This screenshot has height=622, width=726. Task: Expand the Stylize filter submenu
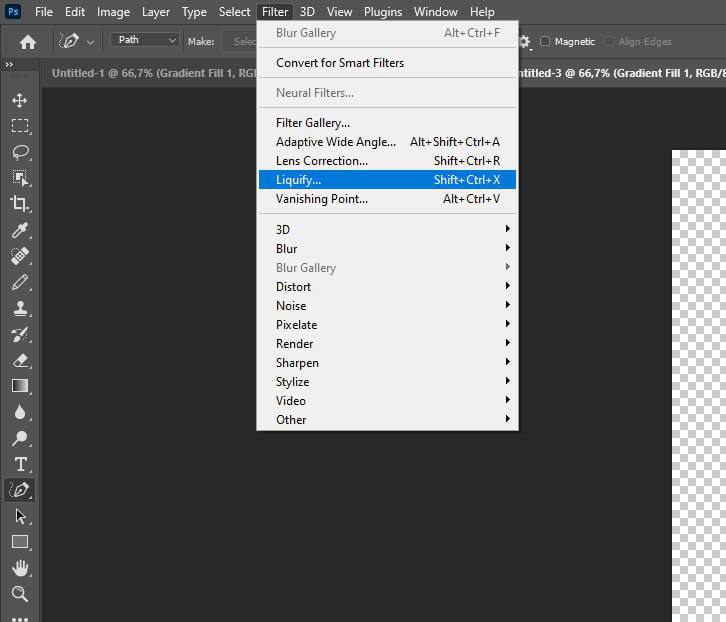click(x=387, y=382)
